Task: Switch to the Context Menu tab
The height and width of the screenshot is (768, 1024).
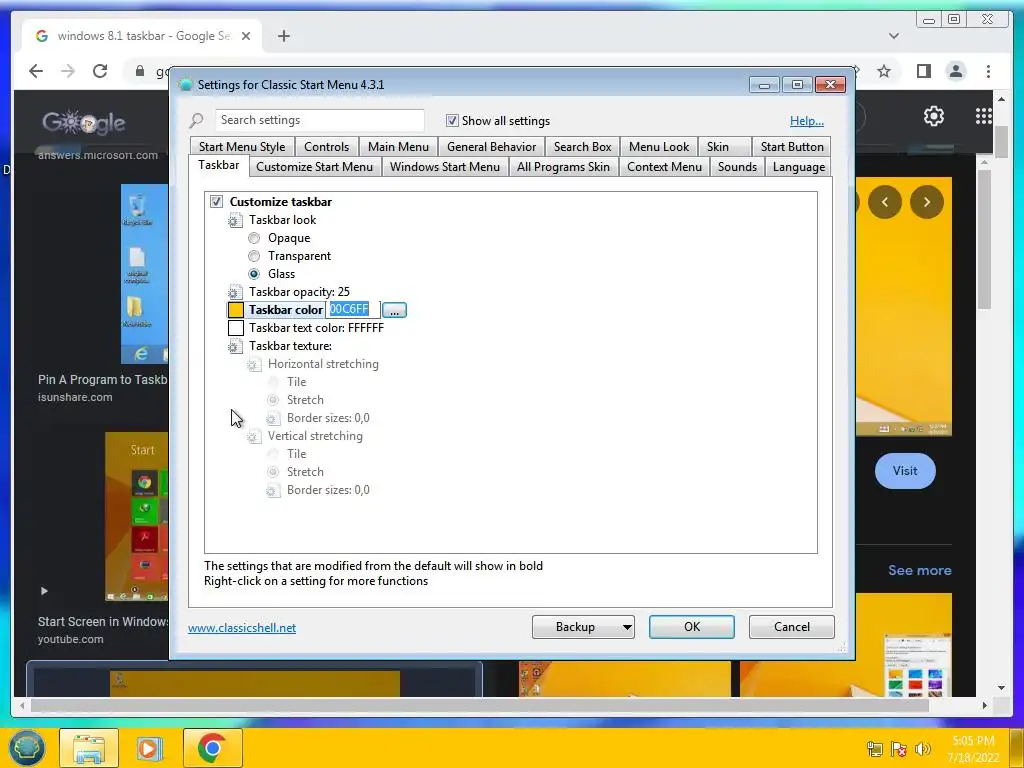Action: tap(664, 167)
